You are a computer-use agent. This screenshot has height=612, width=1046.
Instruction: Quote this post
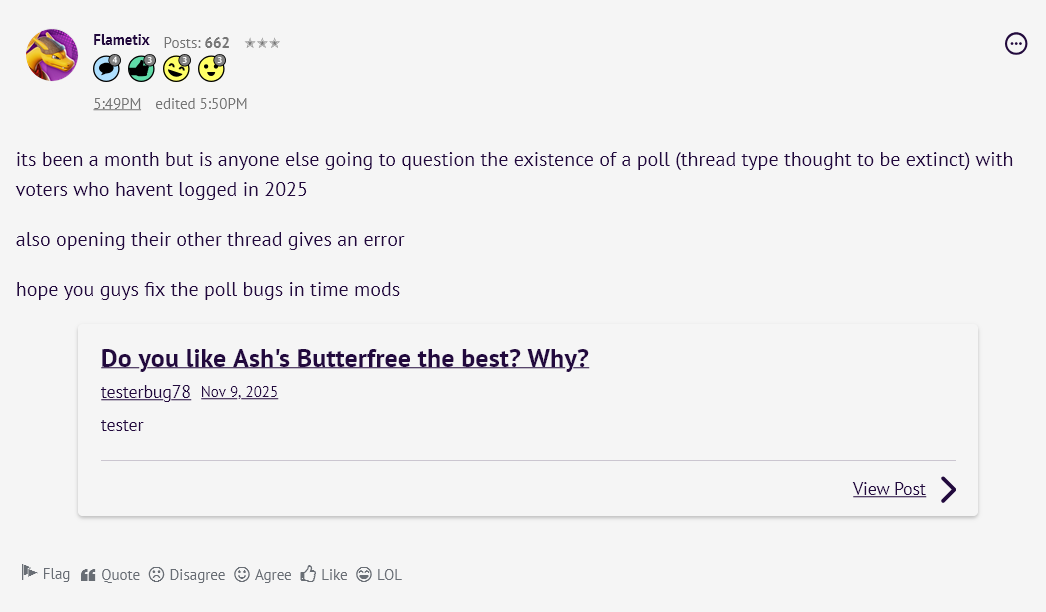pos(110,575)
